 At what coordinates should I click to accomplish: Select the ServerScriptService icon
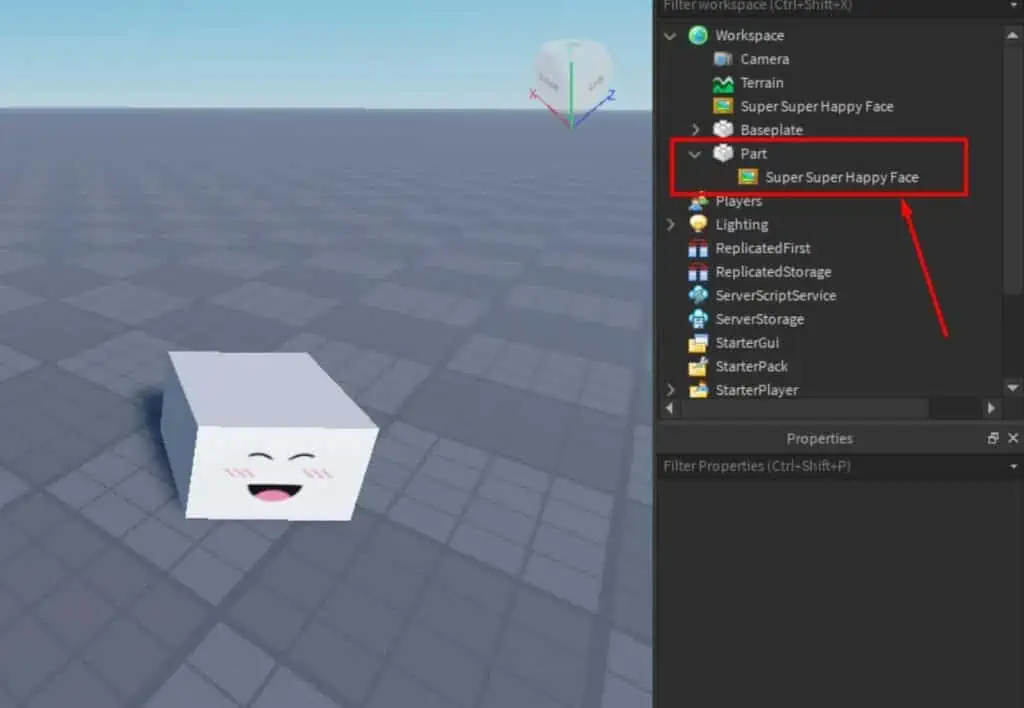[x=698, y=295]
